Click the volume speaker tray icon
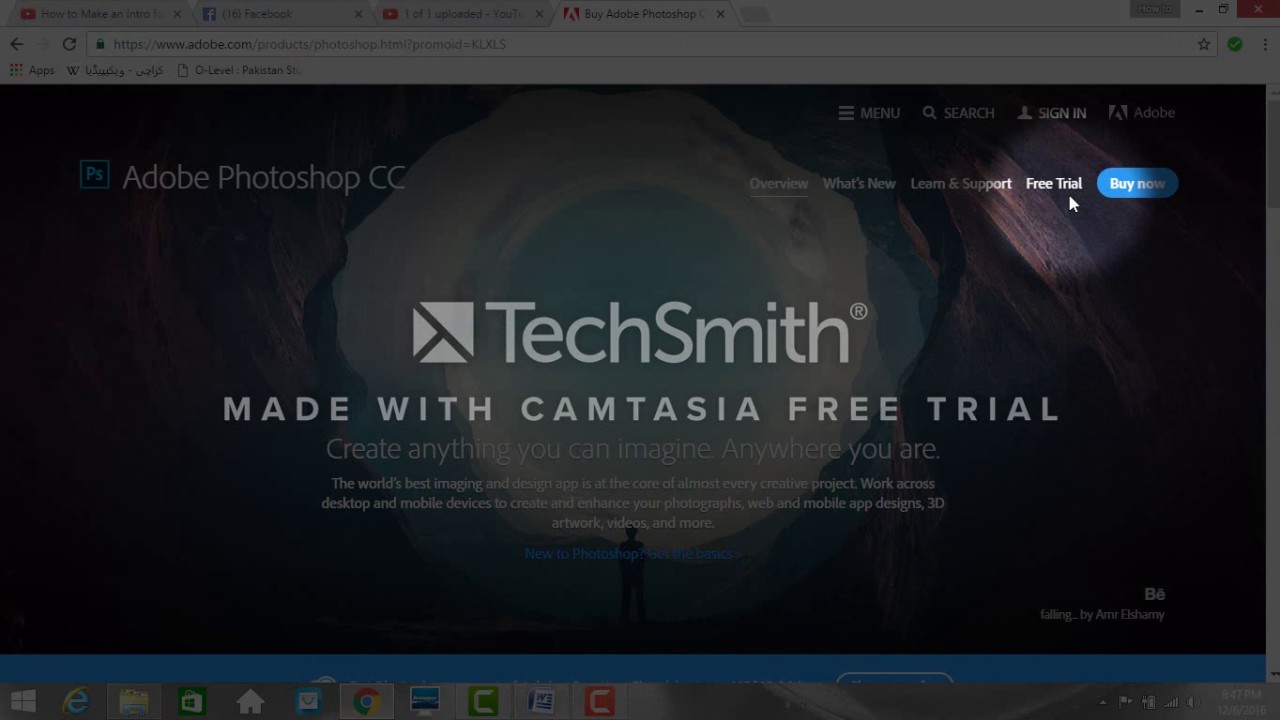This screenshot has height=720, width=1280. coord(1192,702)
